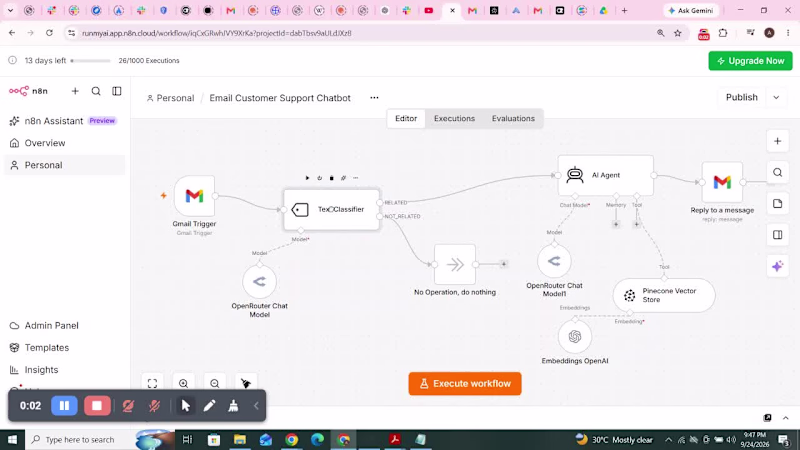Add a node after No Operation plus
The width and height of the screenshot is (800, 450).
coord(504,264)
